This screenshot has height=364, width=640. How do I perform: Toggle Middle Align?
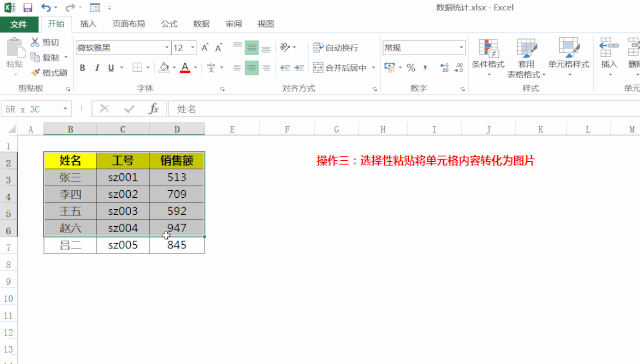[251, 48]
